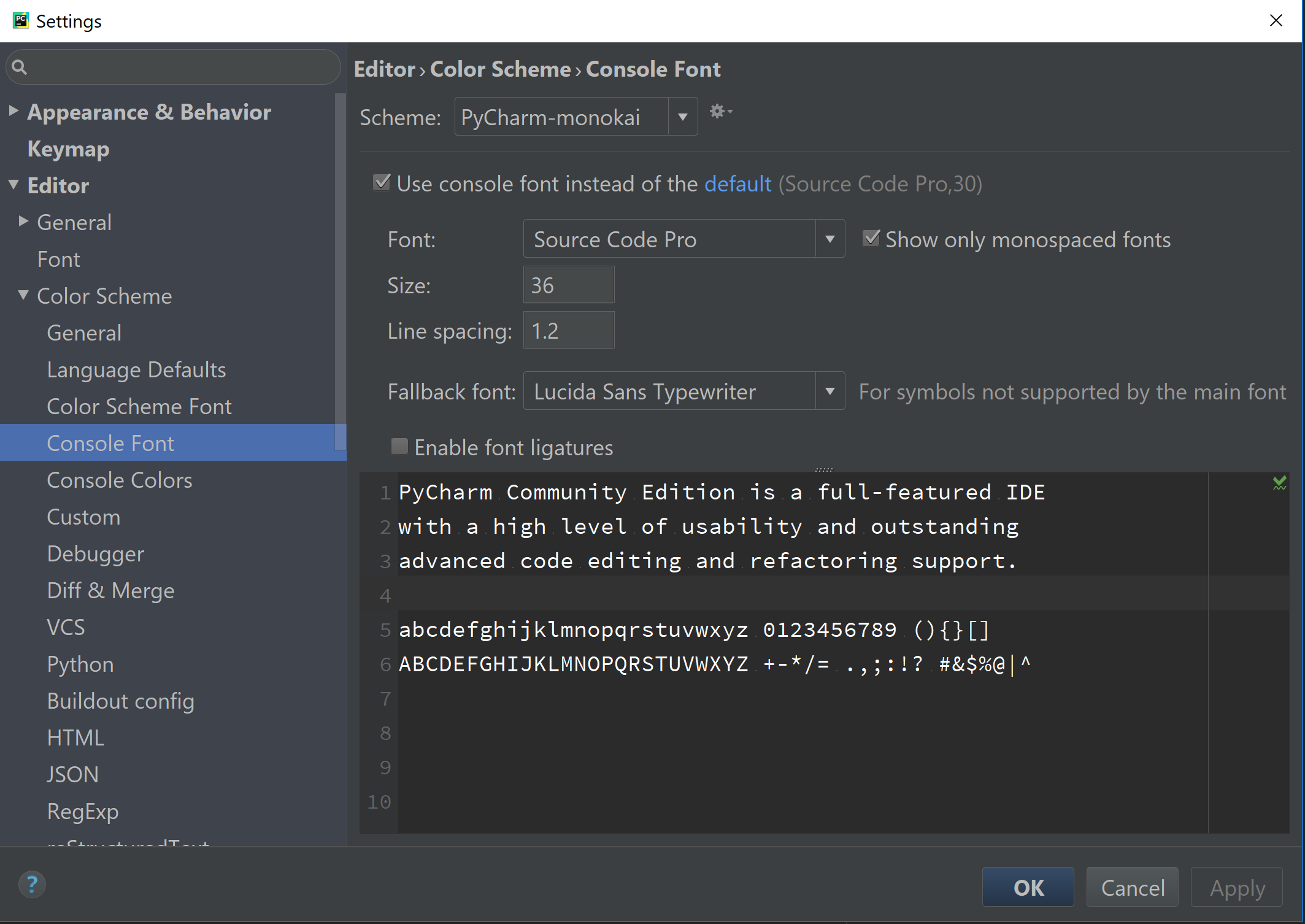Toggle Show only monospaced fonts checkbox
Image resolution: width=1305 pixels, height=924 pixels.
871,238
